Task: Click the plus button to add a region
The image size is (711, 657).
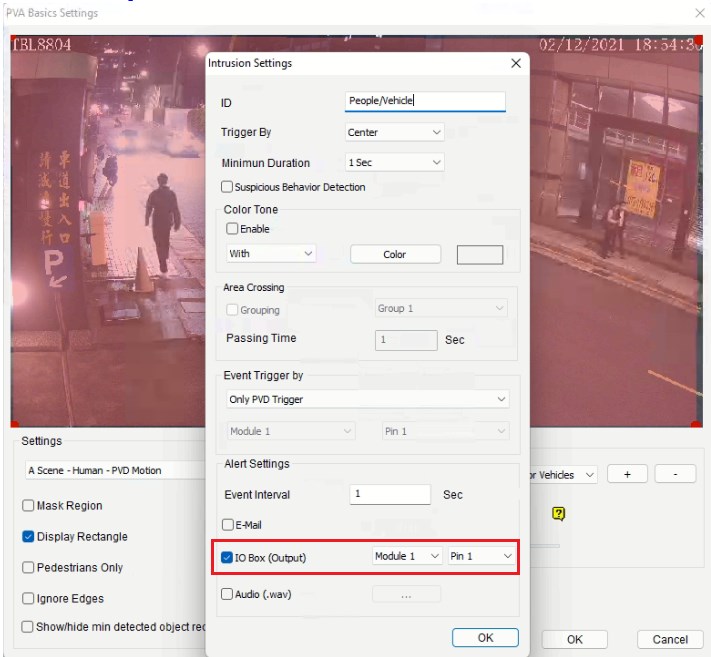Action: tap(627, 474)
